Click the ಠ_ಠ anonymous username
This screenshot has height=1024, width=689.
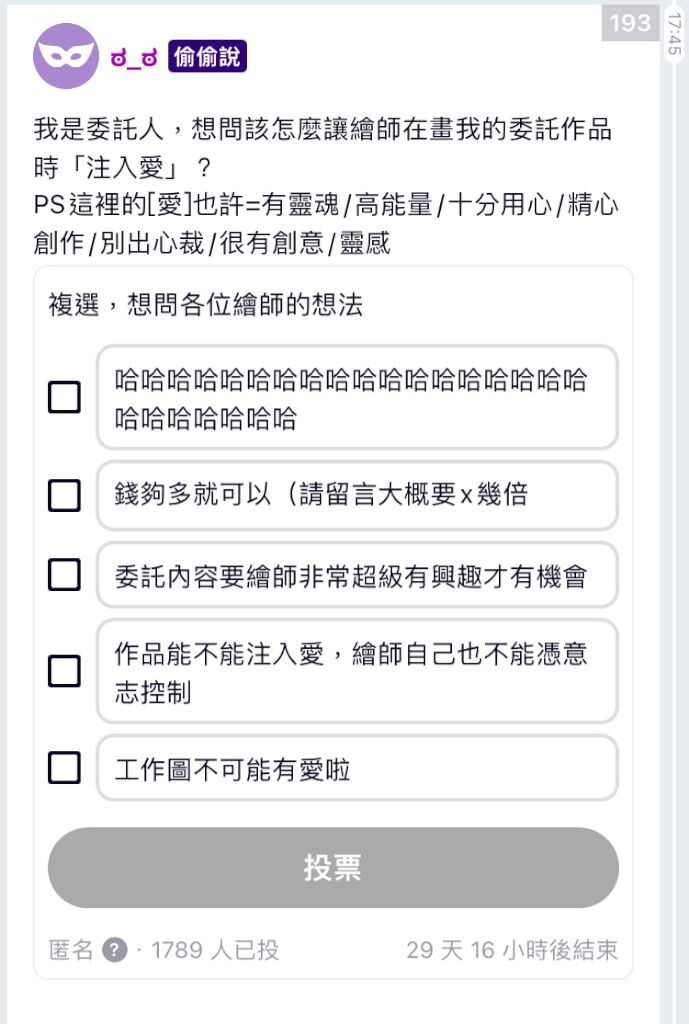pyautogui.click(x=134, y=58)
